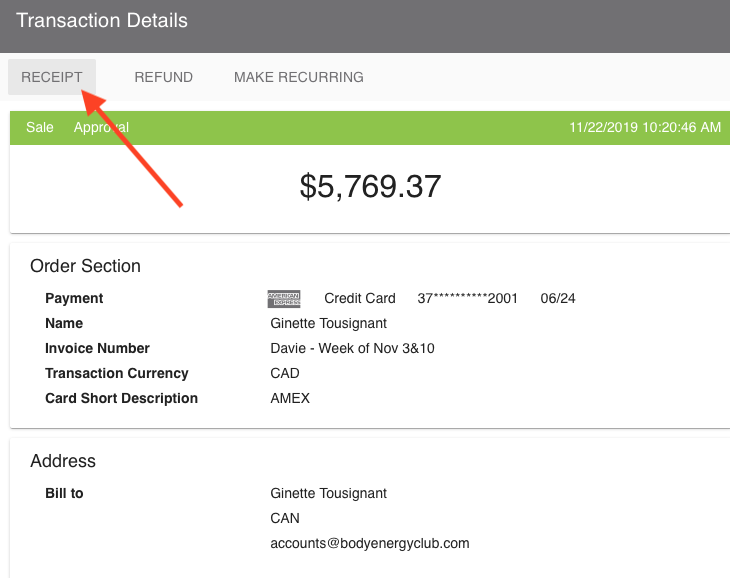This screenshot has width=730, height=578.
Task: Click the AMEX card short description value
Action: [x=290, y=398]
